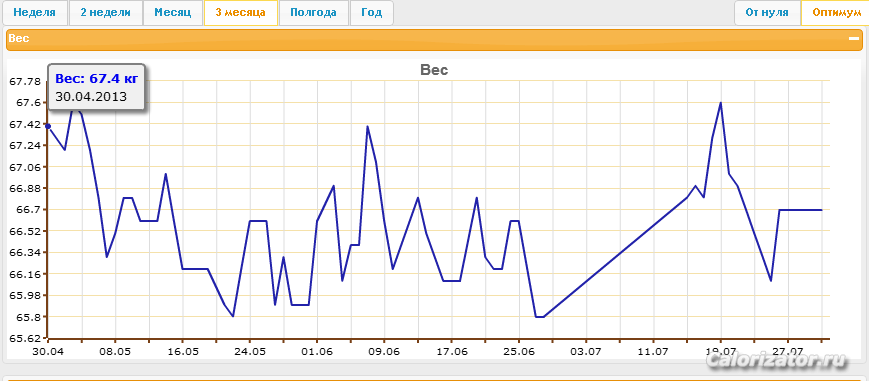Viewport: 869px width, 381px height.
Task: Click x-axis date label 03.07
Action: pos(586,351)
